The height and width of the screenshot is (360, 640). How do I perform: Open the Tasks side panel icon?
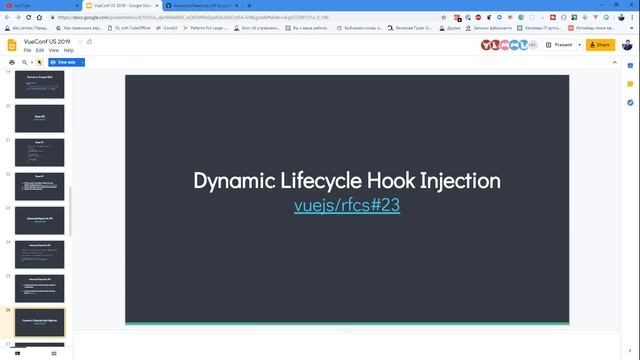click(630, 102)
